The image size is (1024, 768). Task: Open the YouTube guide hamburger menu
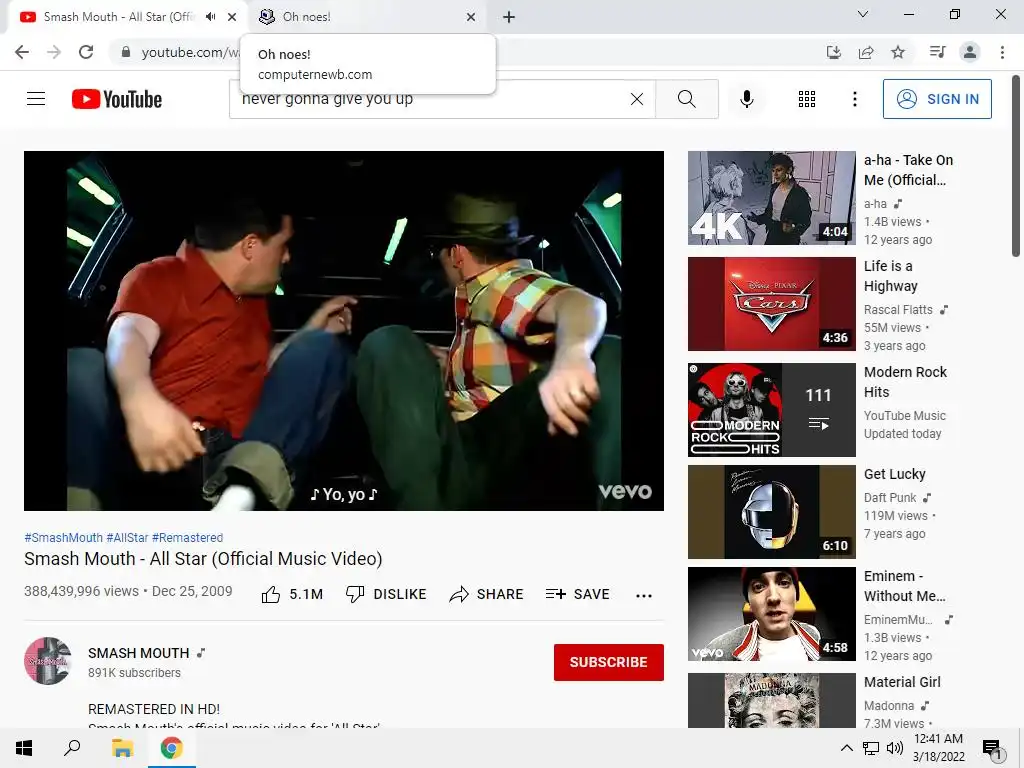[36, 99]
